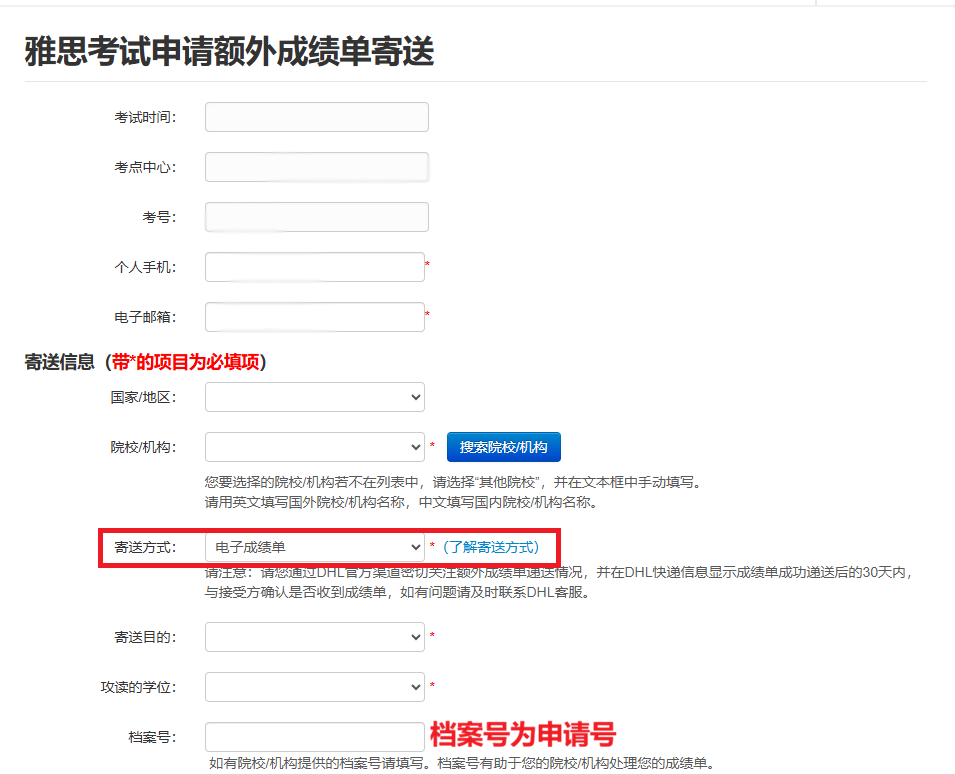This screenshot has height=774, width=955.
Task: Focus the 电子邮箱 email field
Action: pos(314,317)
